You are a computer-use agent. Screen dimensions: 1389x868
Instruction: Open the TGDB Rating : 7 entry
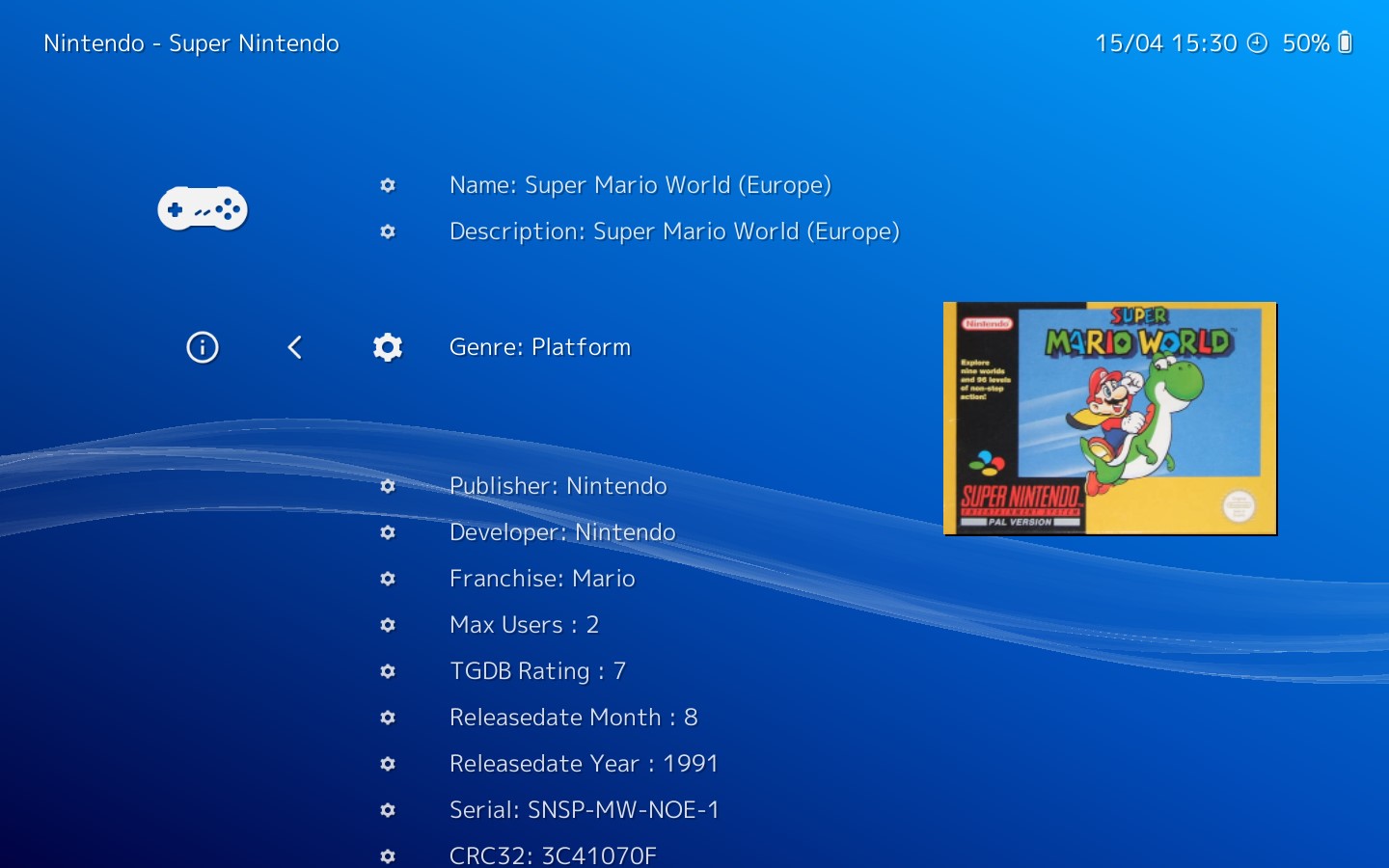[x=537, y=671]
